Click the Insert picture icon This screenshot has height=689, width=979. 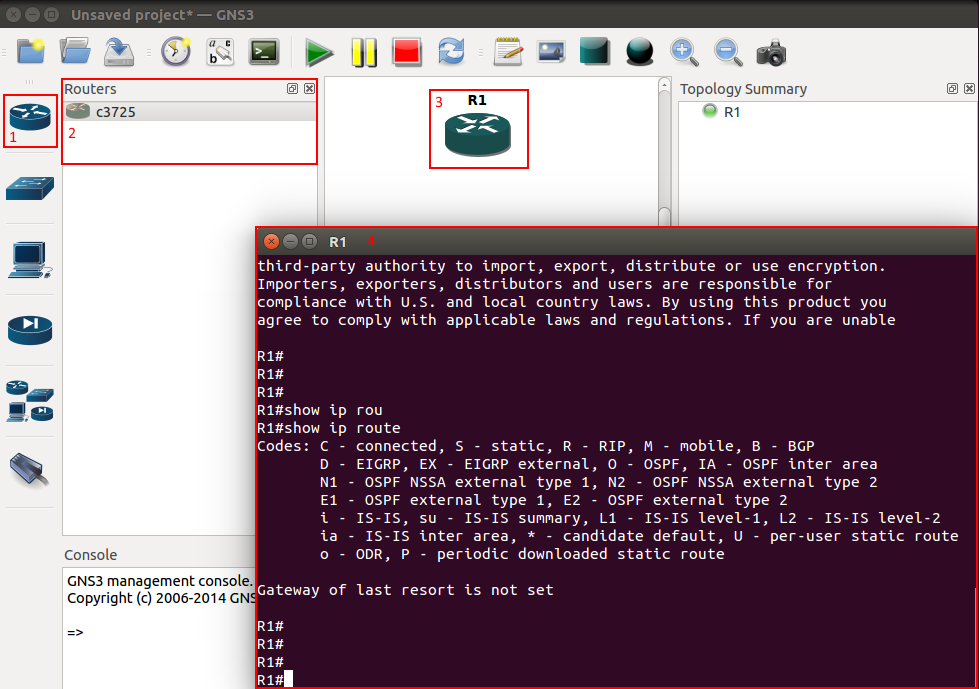[551, 52]
